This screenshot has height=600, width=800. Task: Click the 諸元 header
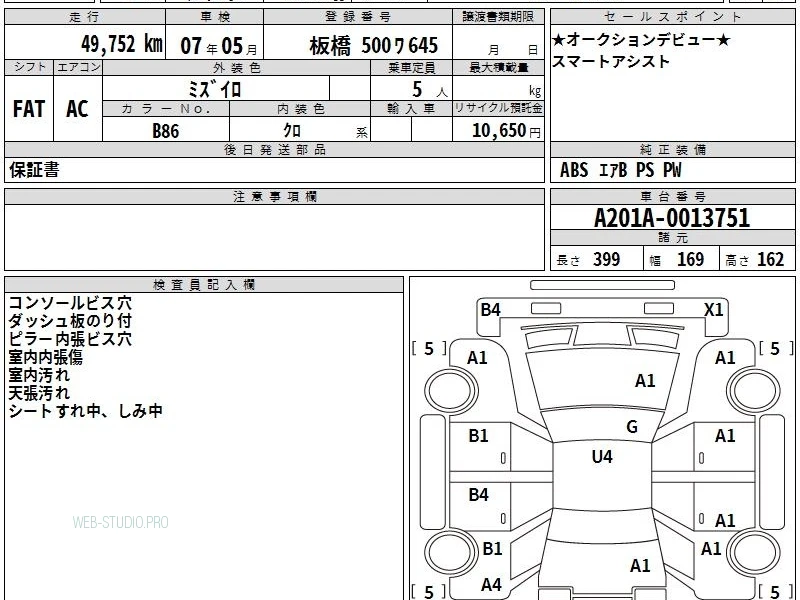point(672,238)
